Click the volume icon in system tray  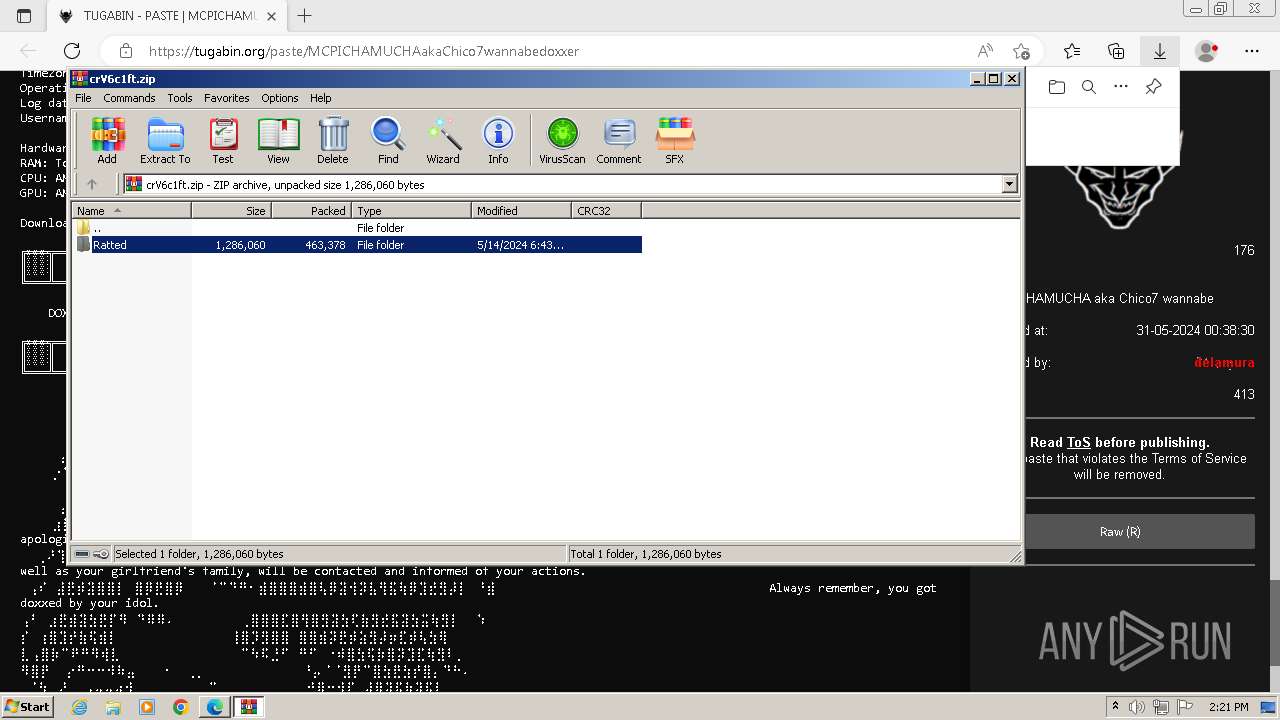(1137, 707)
